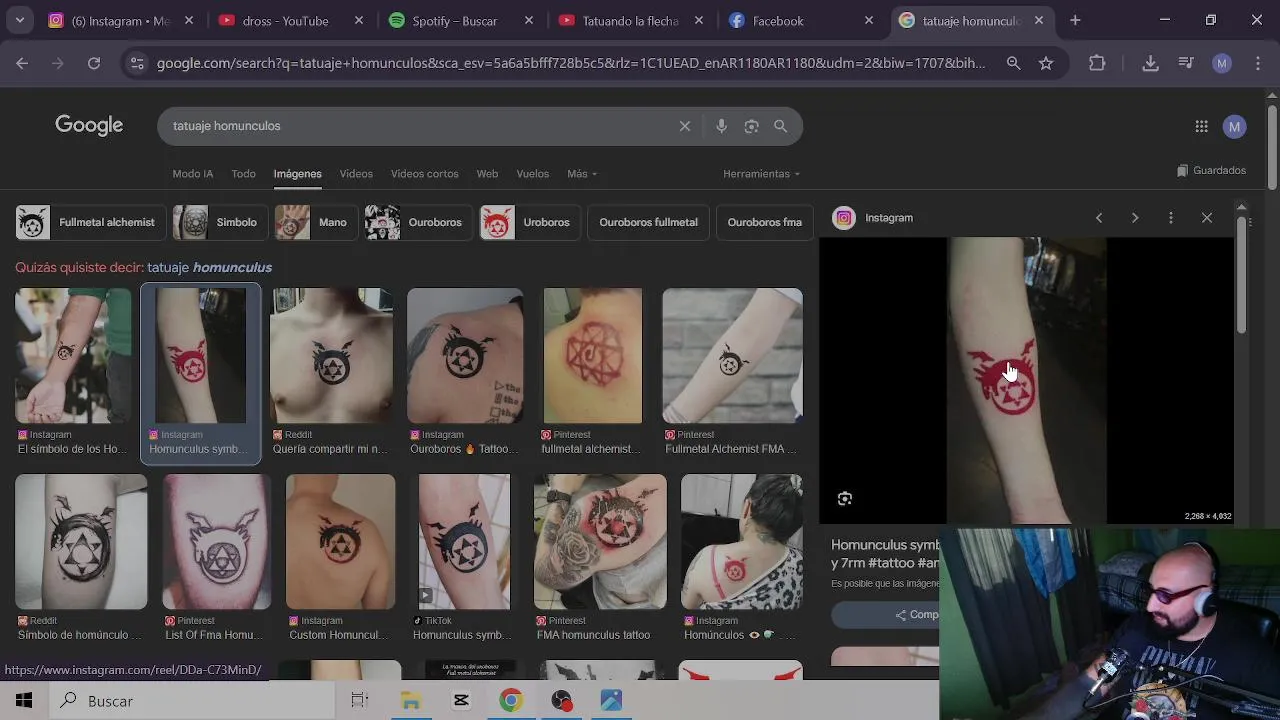Viewport: 1280px width, 720px height.
Task: Filter by Ouroboros fma chip
Action: [764, 222]
